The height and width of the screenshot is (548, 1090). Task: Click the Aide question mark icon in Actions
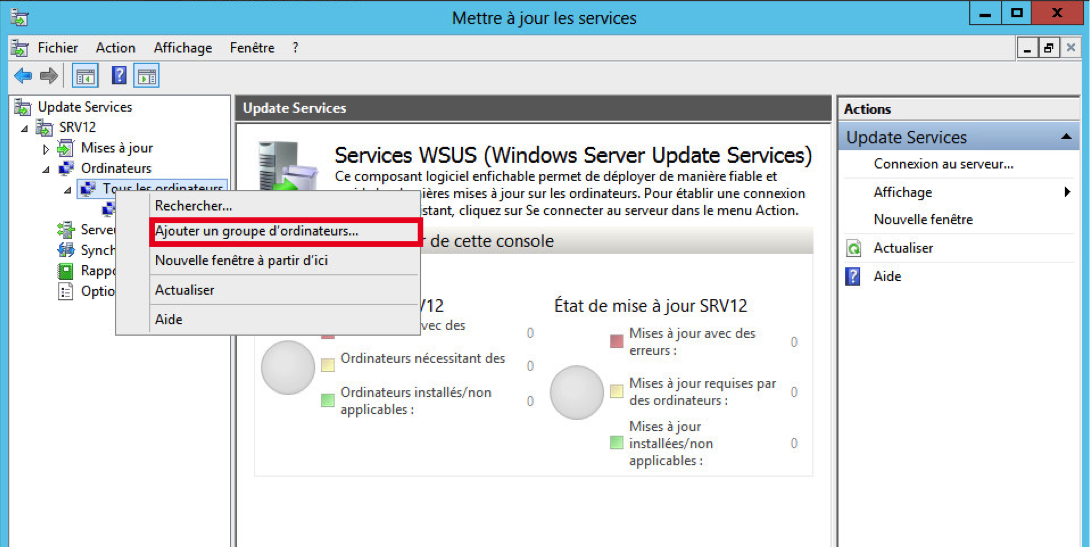853,277
